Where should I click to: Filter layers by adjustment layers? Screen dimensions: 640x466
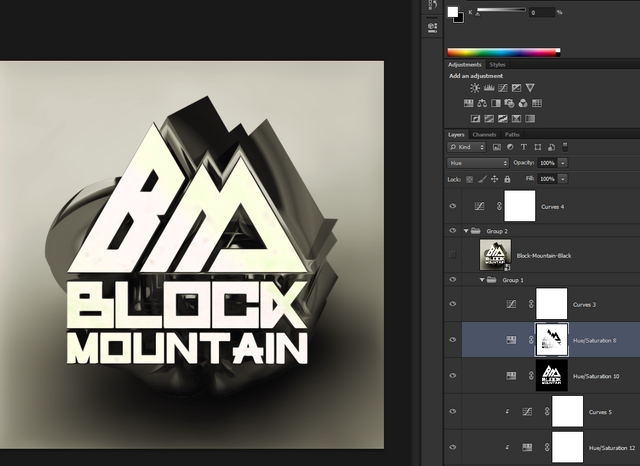pyautogui.click(x=510, y=147)
